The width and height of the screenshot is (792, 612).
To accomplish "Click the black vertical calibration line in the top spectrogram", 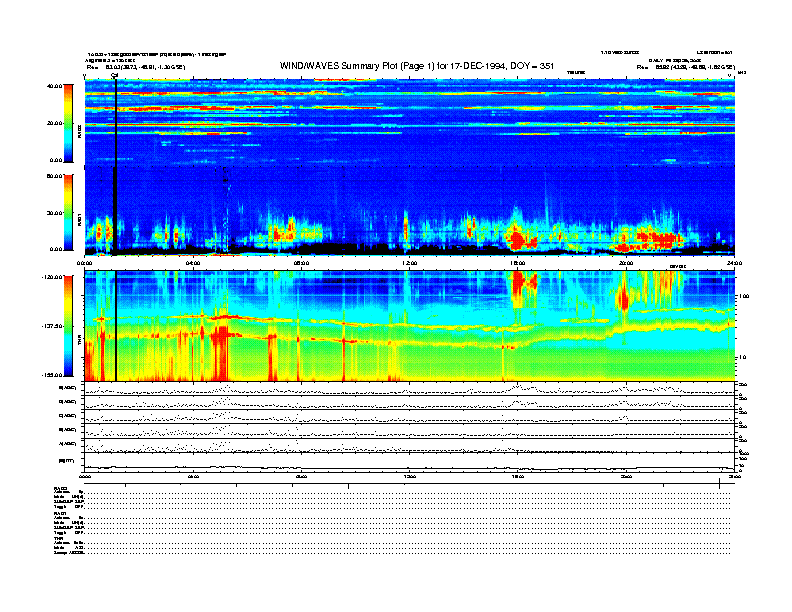I will click(116, 123).
